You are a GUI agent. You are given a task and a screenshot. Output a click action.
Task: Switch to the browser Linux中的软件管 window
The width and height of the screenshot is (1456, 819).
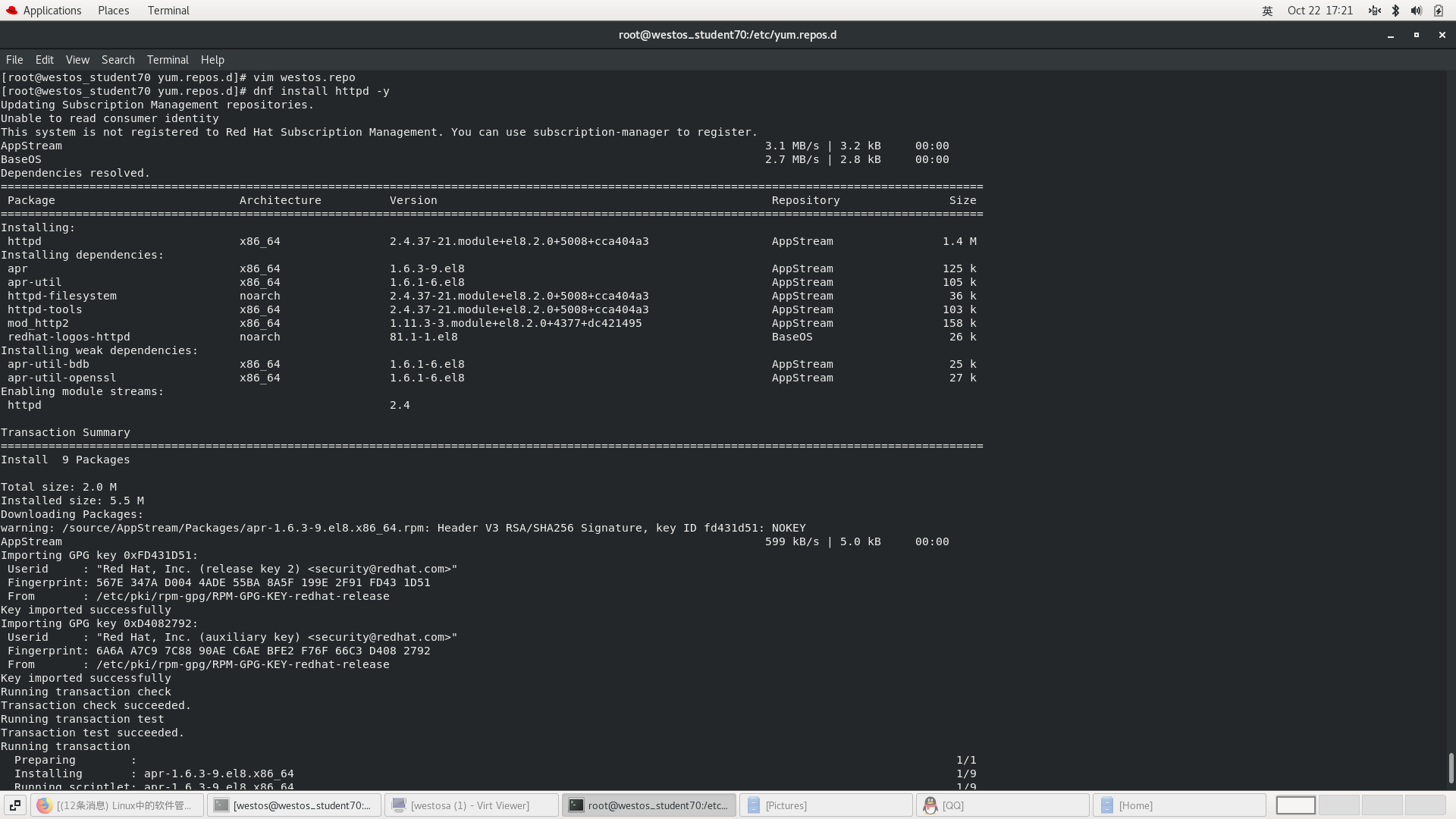(x=118, y=805)
